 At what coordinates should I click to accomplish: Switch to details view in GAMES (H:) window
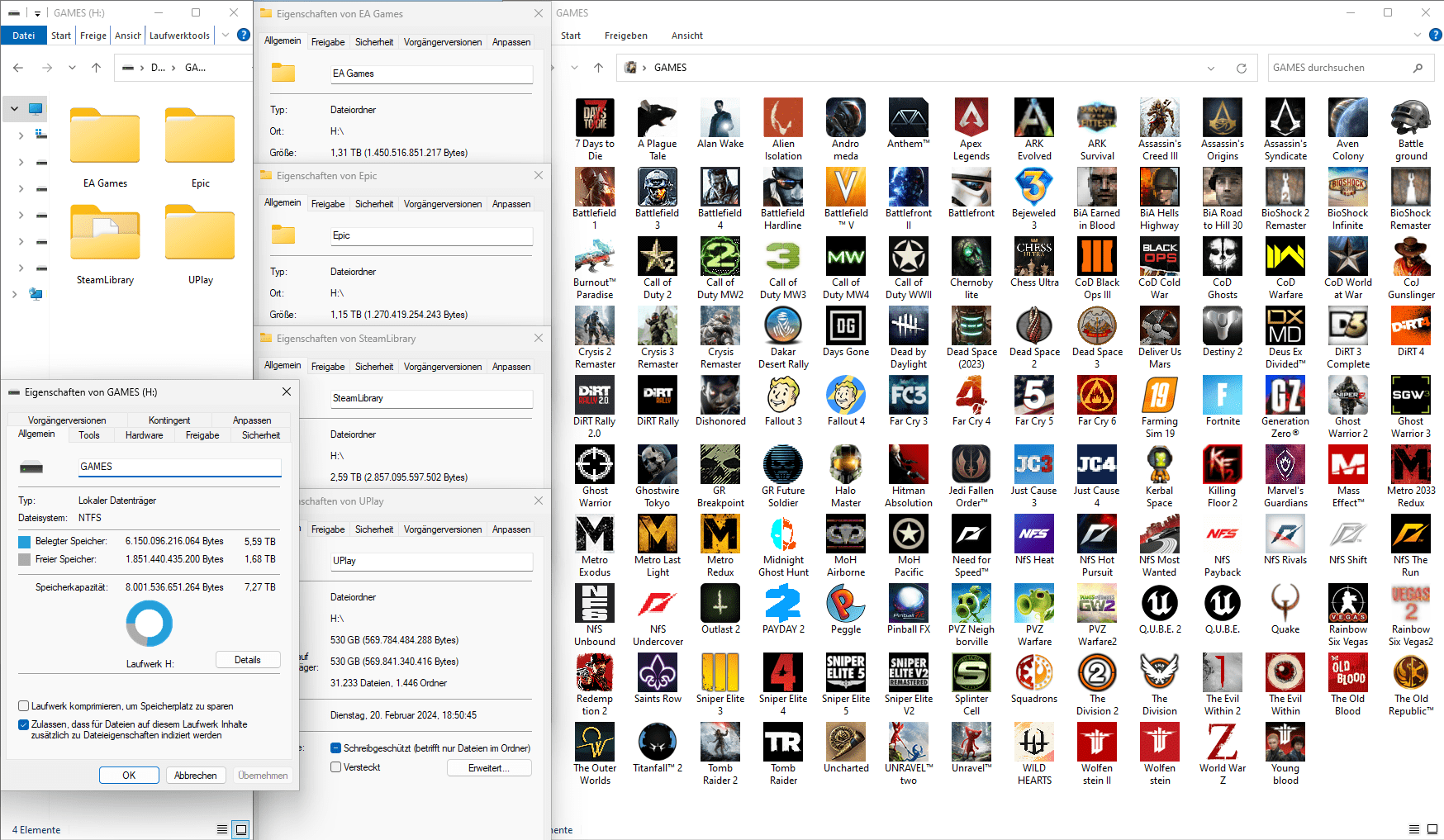tap(222, 829)
